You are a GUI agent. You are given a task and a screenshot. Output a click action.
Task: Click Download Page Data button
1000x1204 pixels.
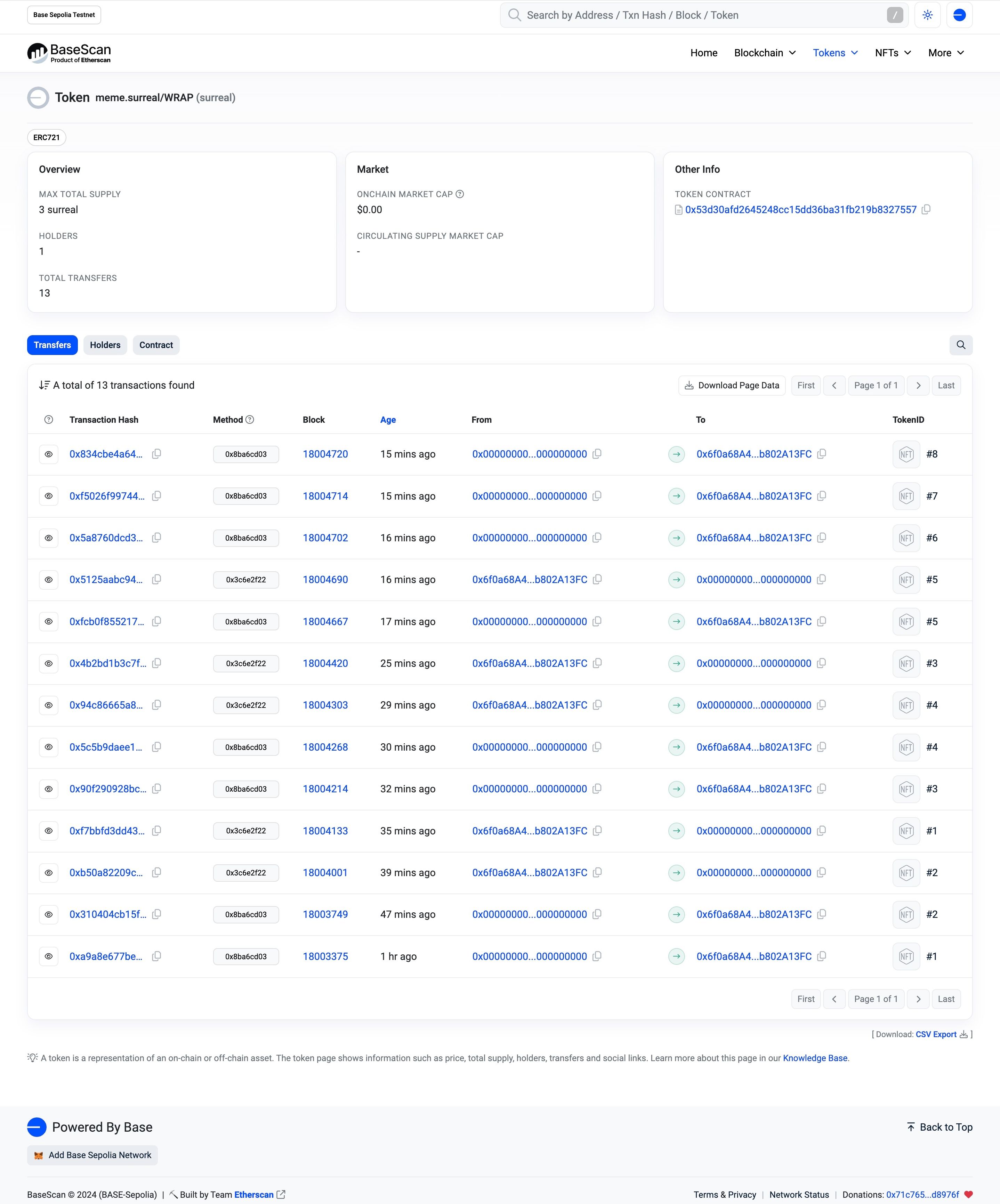point(732,385)
